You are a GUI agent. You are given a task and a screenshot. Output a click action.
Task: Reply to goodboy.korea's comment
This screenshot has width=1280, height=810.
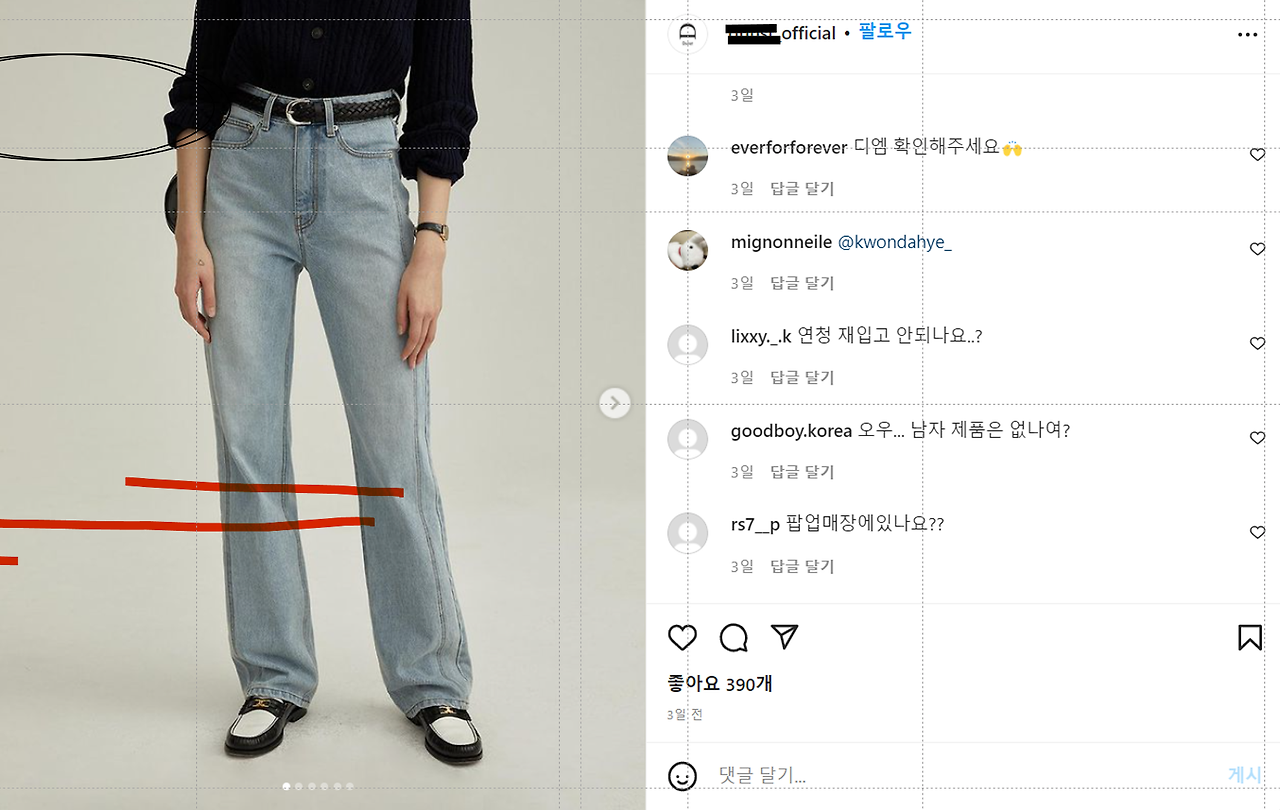(802, 472)
